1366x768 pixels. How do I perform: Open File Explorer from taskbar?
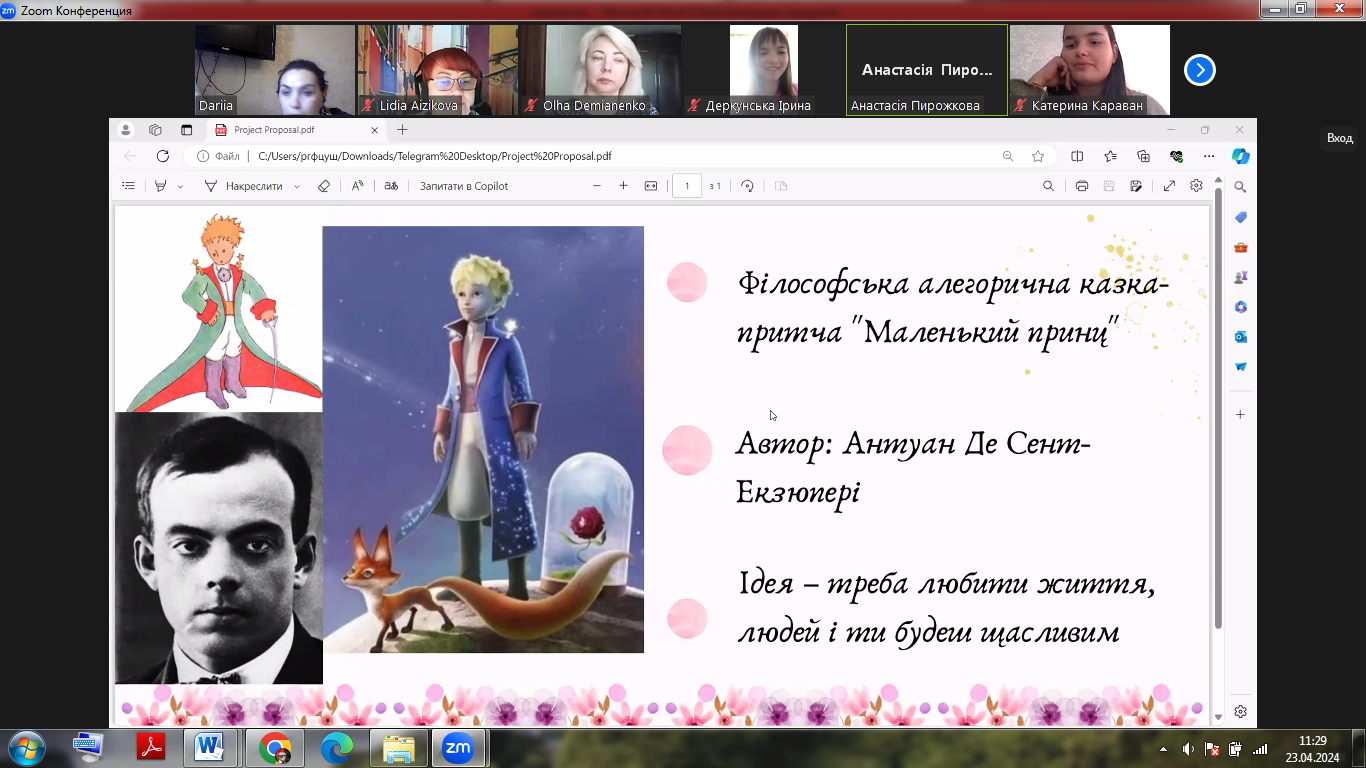399,747
